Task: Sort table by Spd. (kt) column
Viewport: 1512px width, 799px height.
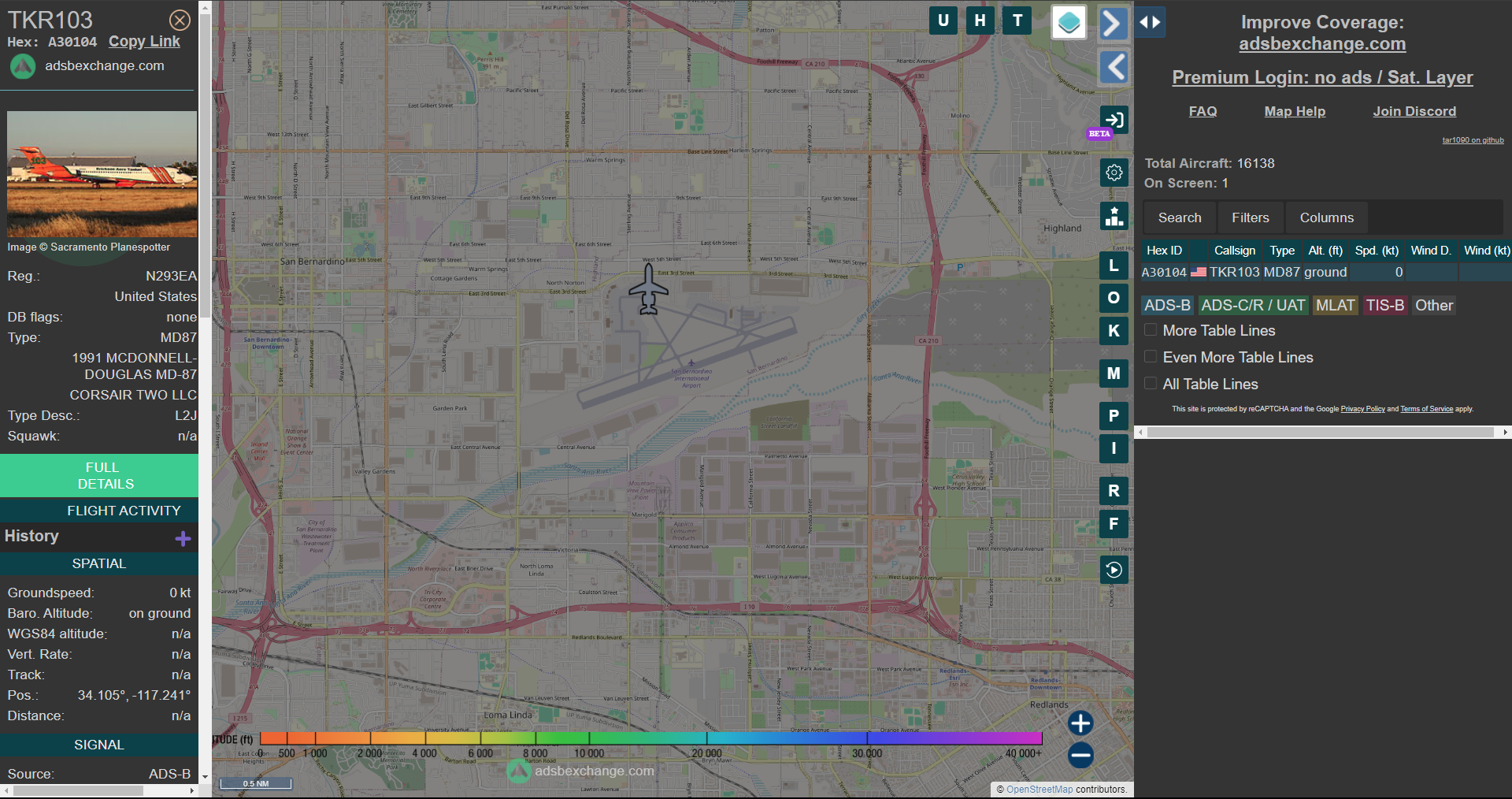Action: tap(1377, 251)
